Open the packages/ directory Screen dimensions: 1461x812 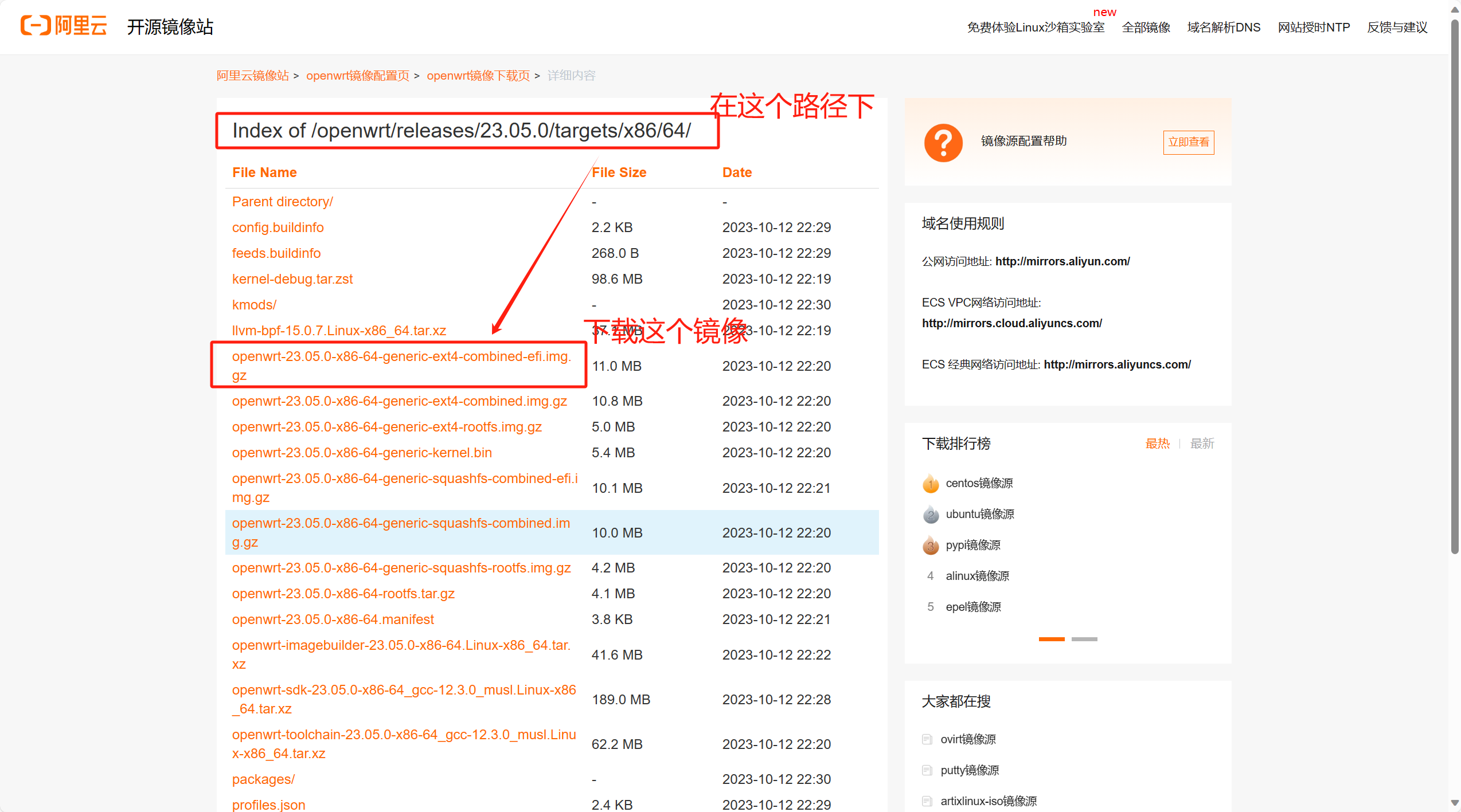[x=263, y=779]
